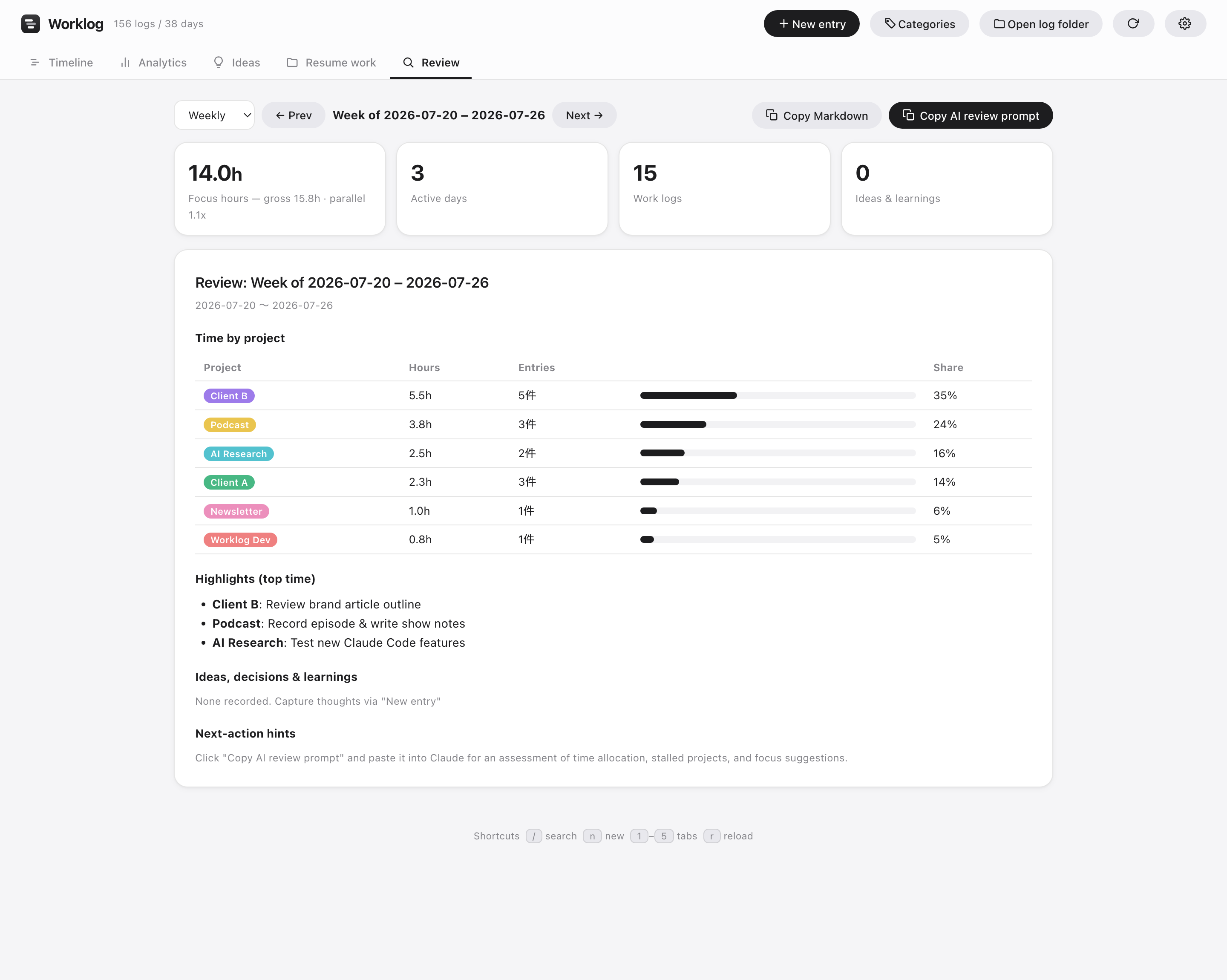Click the Podcast project tag
Image resolution: width=1227 pixels, height=980 pixels.
[x=229, y=425]
